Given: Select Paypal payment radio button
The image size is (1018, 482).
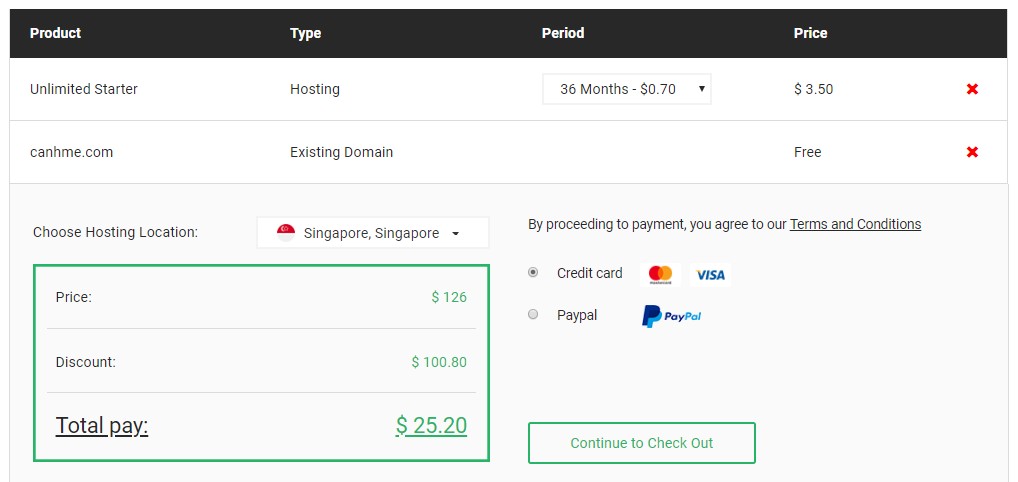Looking at the screenshot, I should point(533,314).
